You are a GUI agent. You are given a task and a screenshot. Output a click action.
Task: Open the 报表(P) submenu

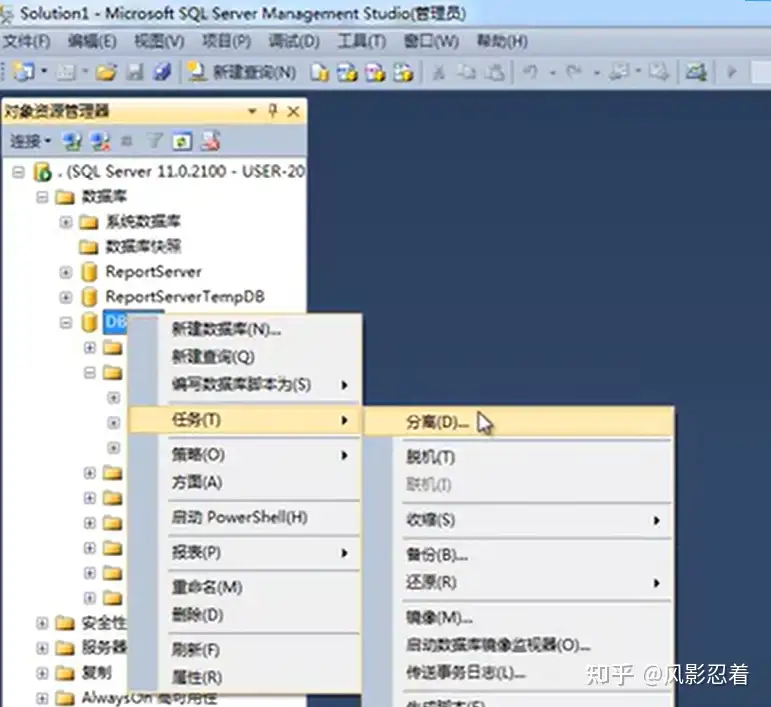tap(245, 553)
